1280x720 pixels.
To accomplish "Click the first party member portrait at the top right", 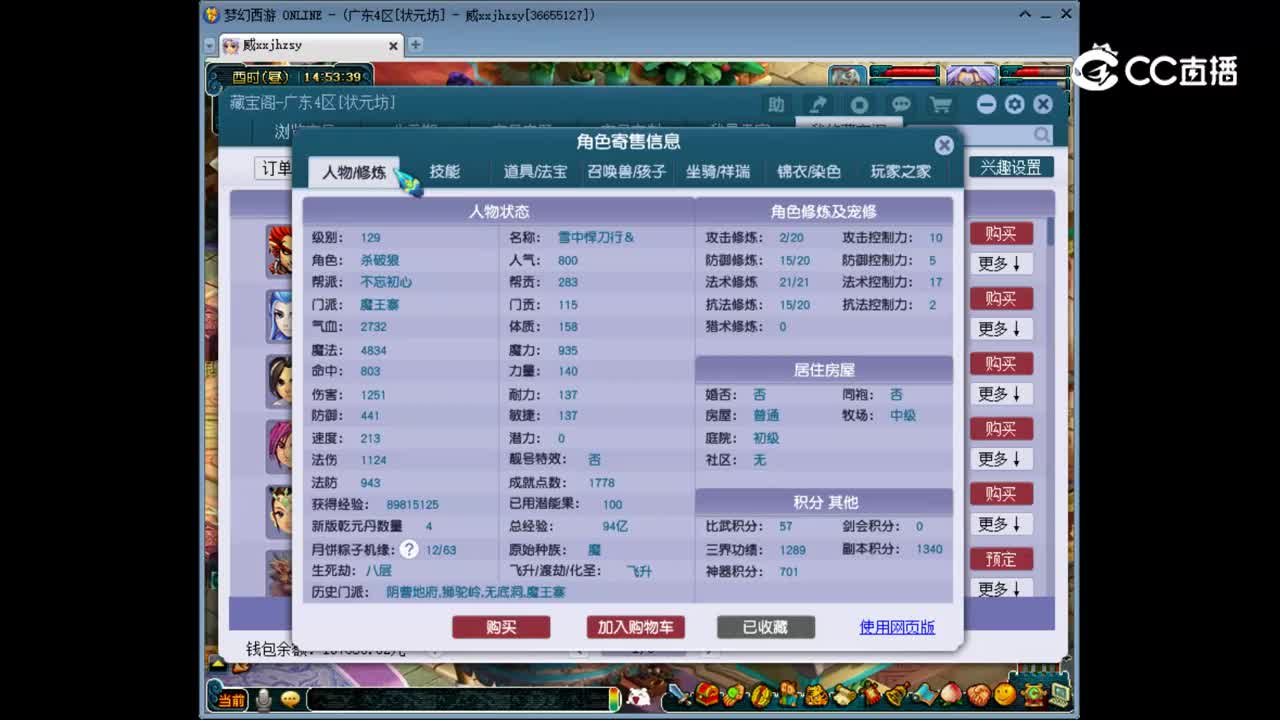I will pyautogui.click(x=846, y=76).
